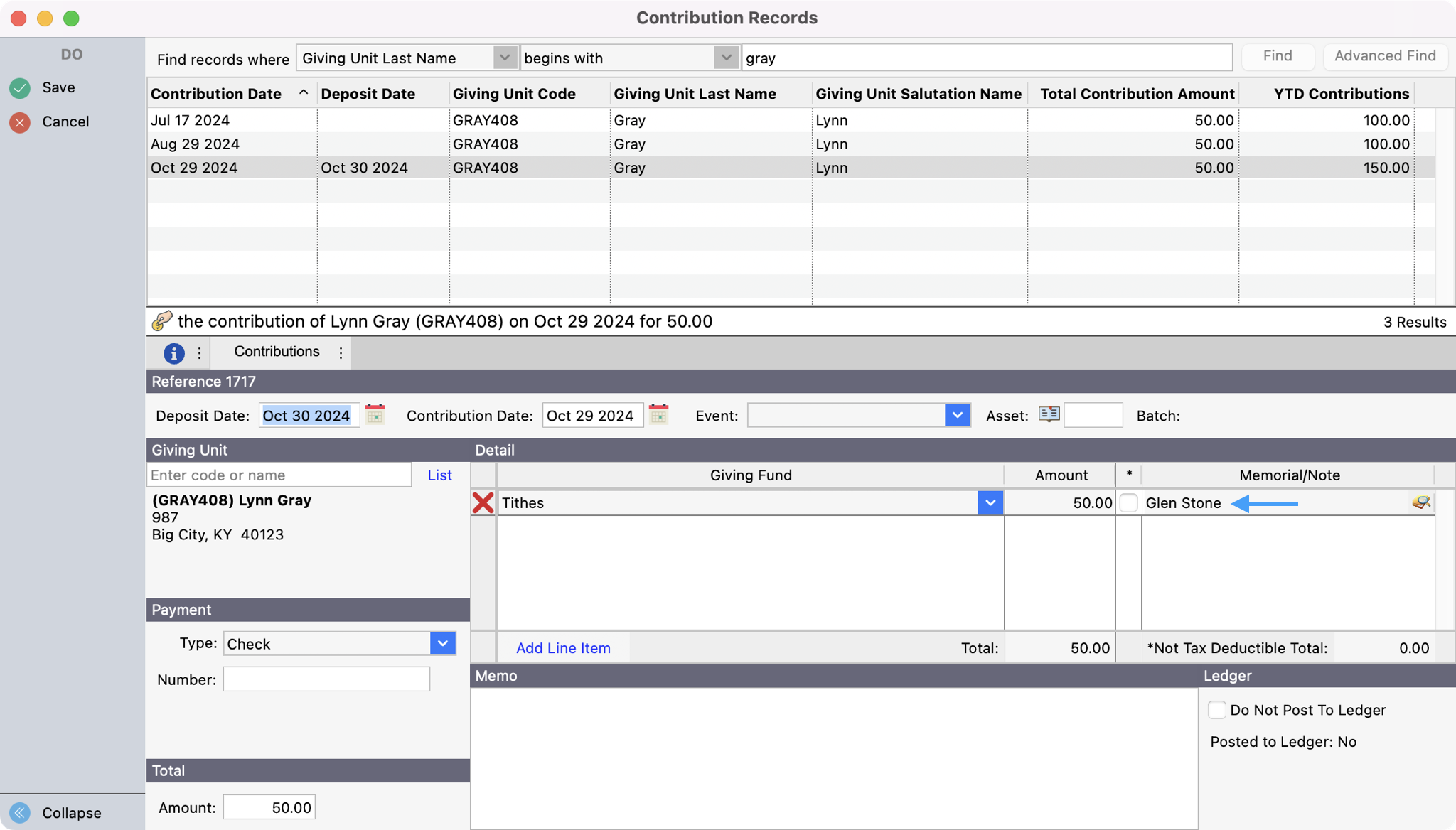Open the memorial note editor icon
The image size is (1456, 830).
1420,502
